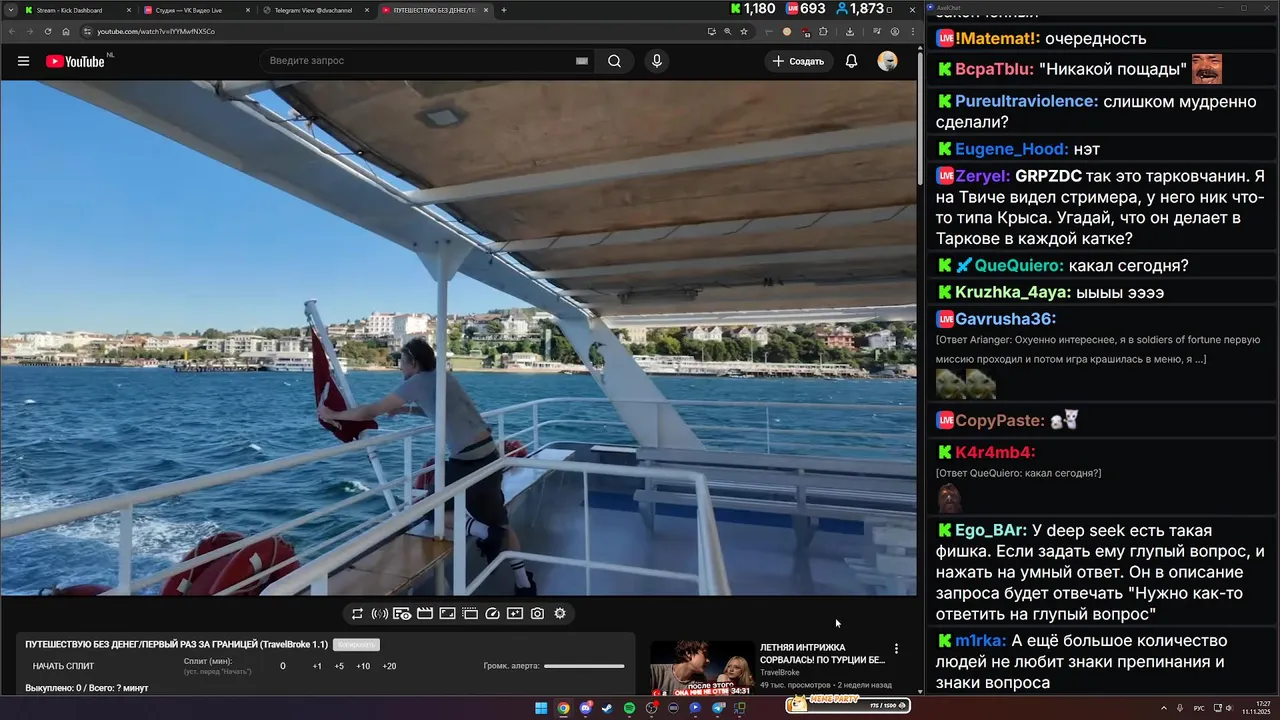This screenshot has height=720, width=1280.
Task: Click chat username Pureultraviolence
Action: [1026, 101]
